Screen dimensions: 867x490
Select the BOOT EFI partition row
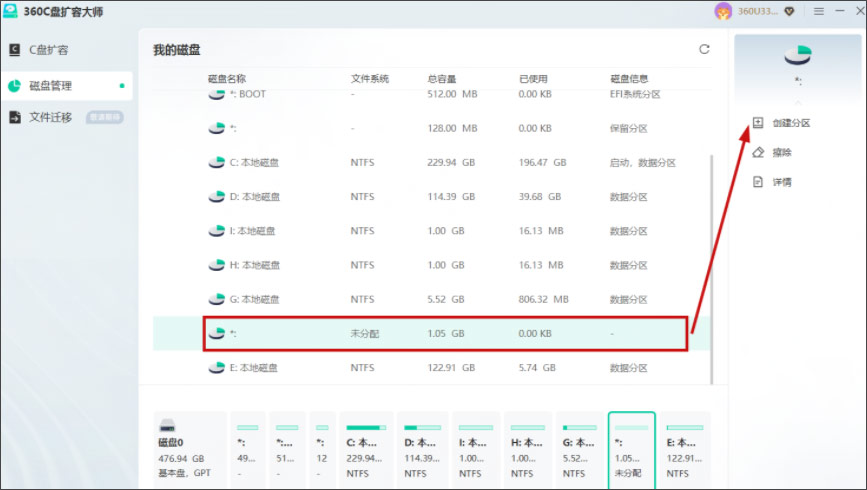pos(431,95)
